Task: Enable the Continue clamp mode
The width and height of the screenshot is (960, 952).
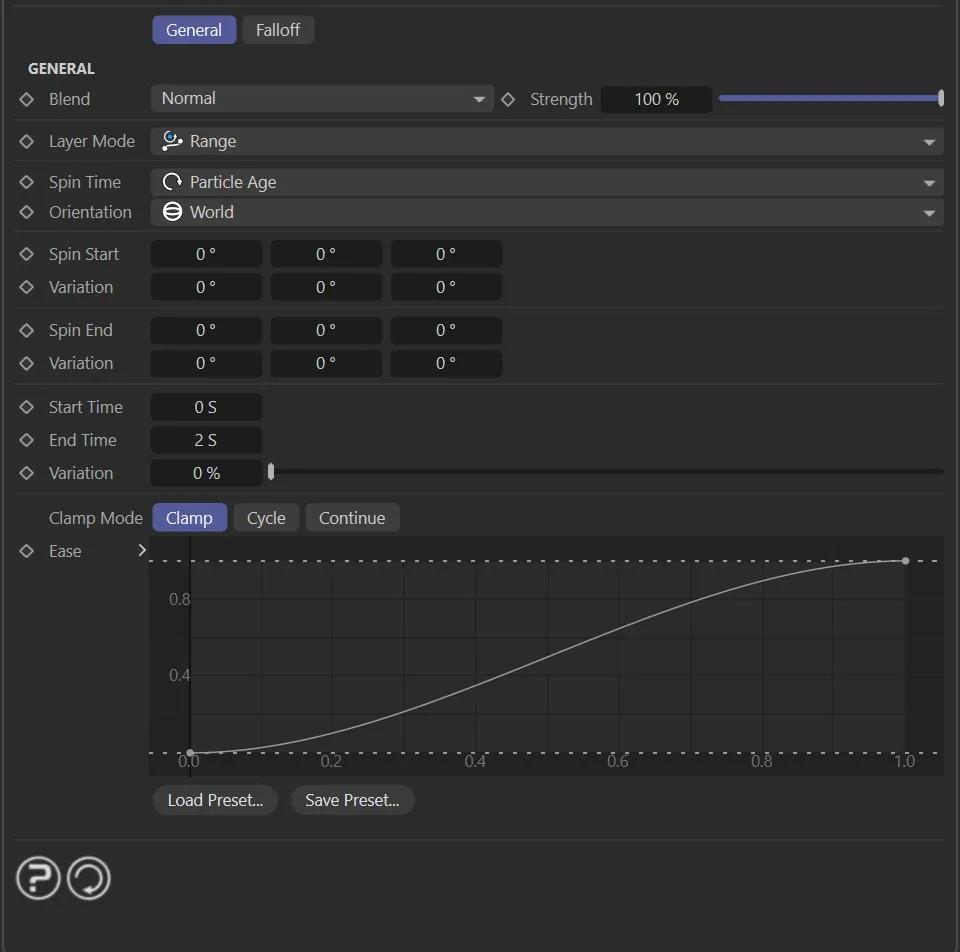Action: [352, 517]
